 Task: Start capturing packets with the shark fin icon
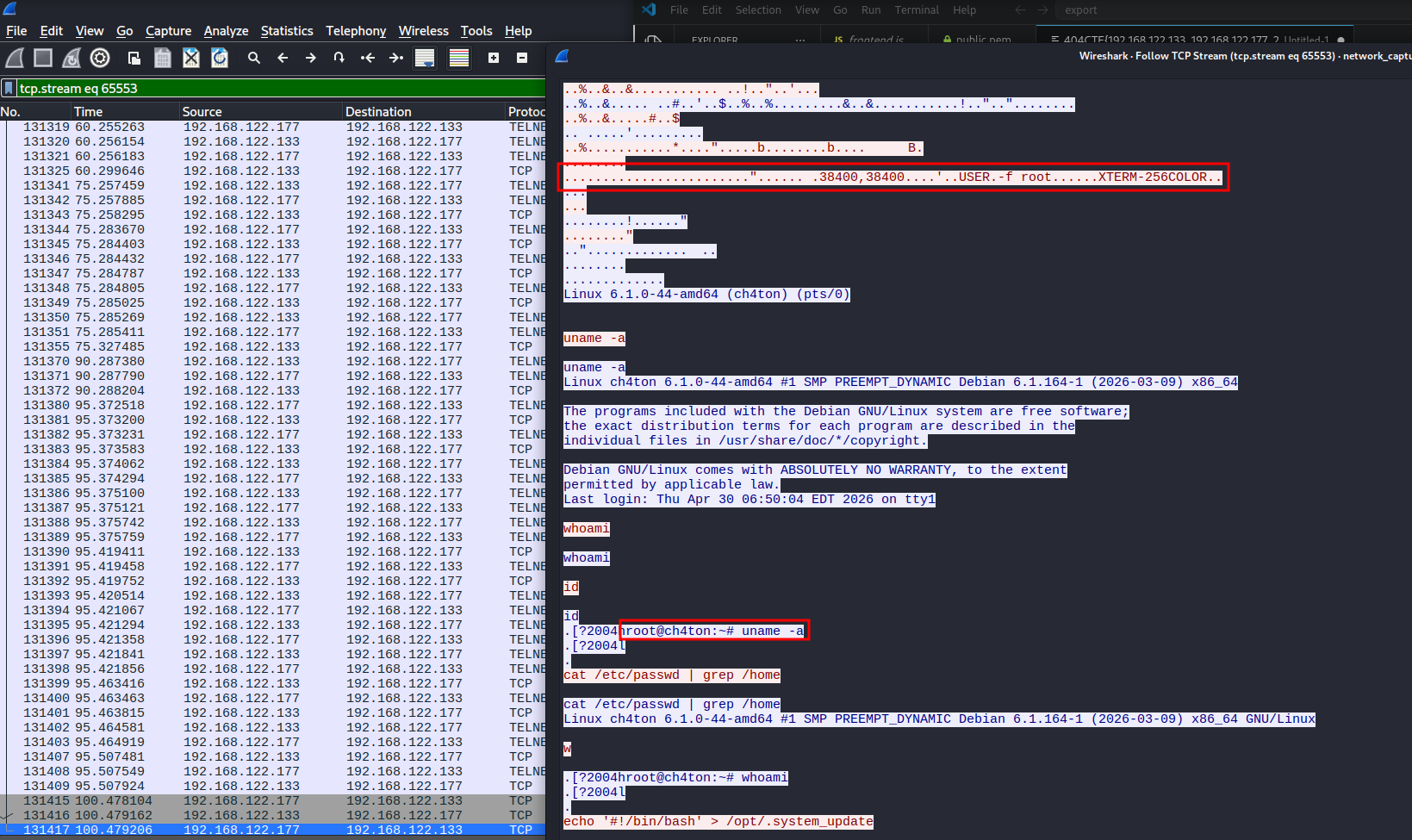(x=15, y=58)
